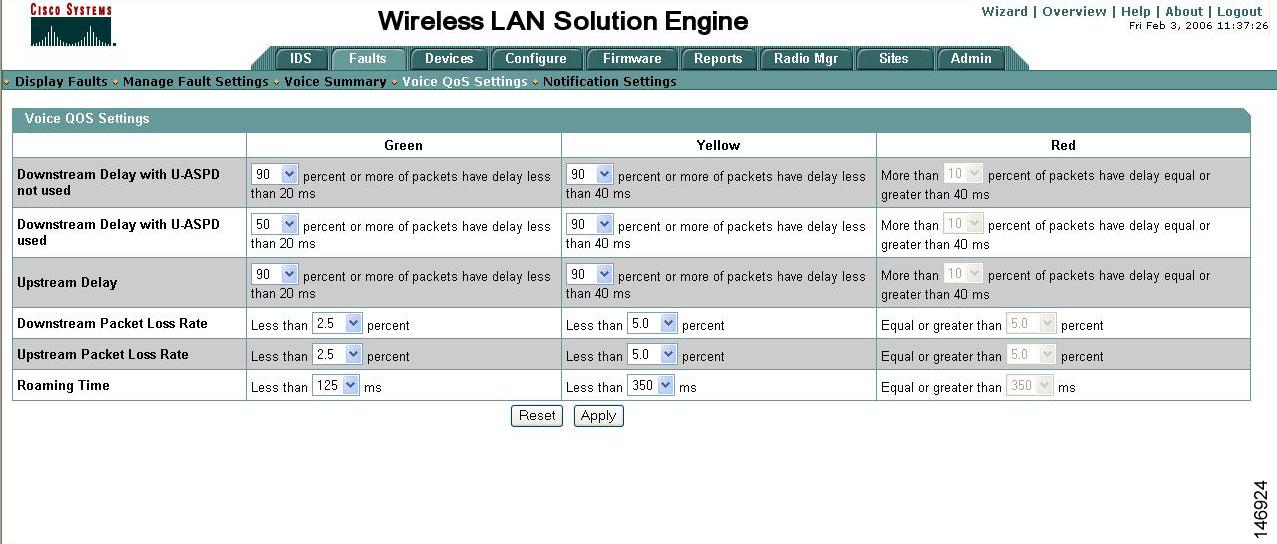Apply the Voice QoS settings
Image resolution: width=1277 pixels, height=544 pixels.
coord(598,416)
